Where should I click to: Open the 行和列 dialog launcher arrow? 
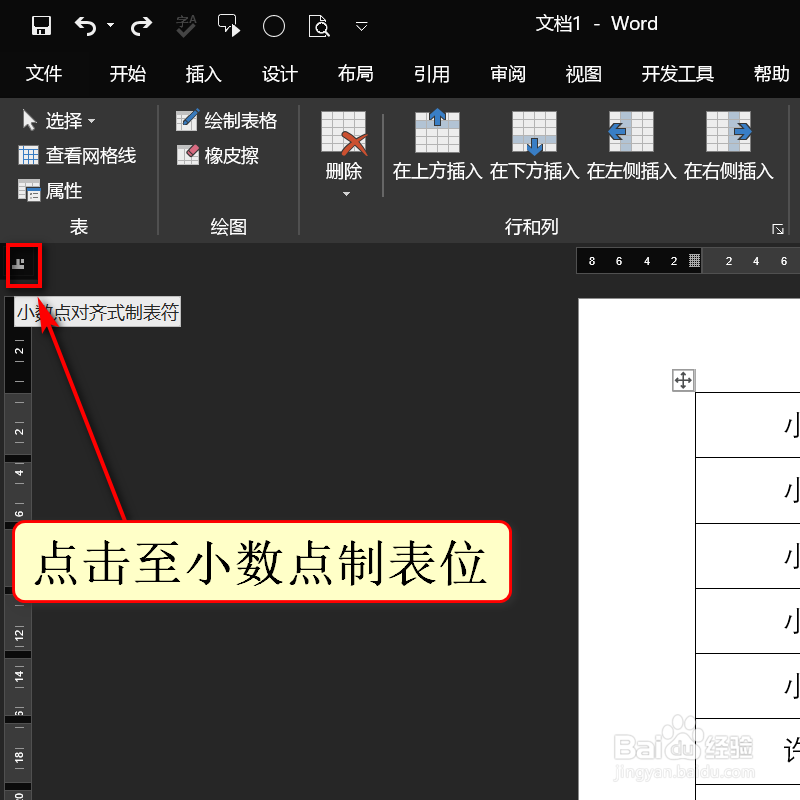click(779, 228)
